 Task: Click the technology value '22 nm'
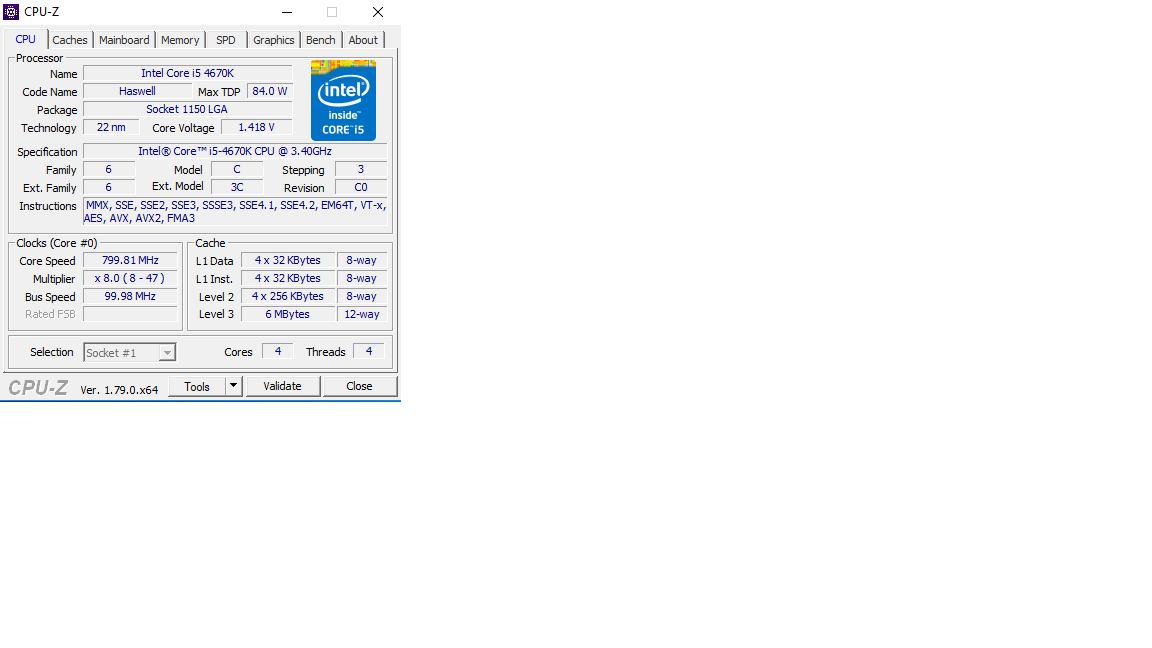click(111, 127)
